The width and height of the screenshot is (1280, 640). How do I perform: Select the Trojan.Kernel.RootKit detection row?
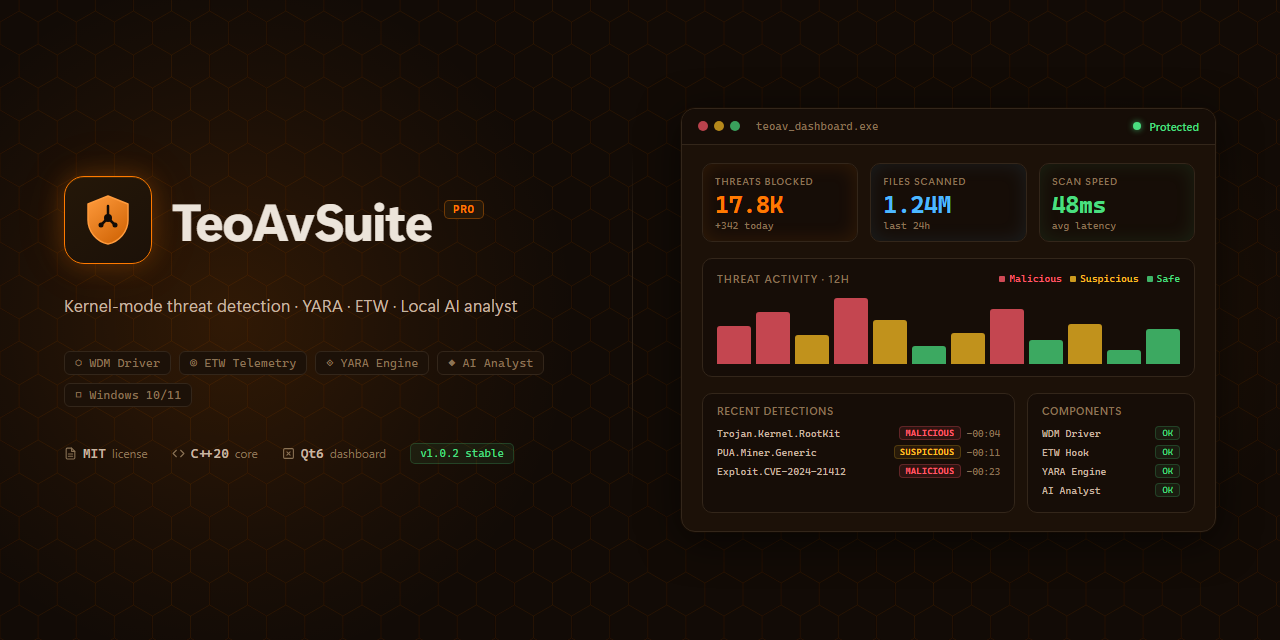point(858,433)
